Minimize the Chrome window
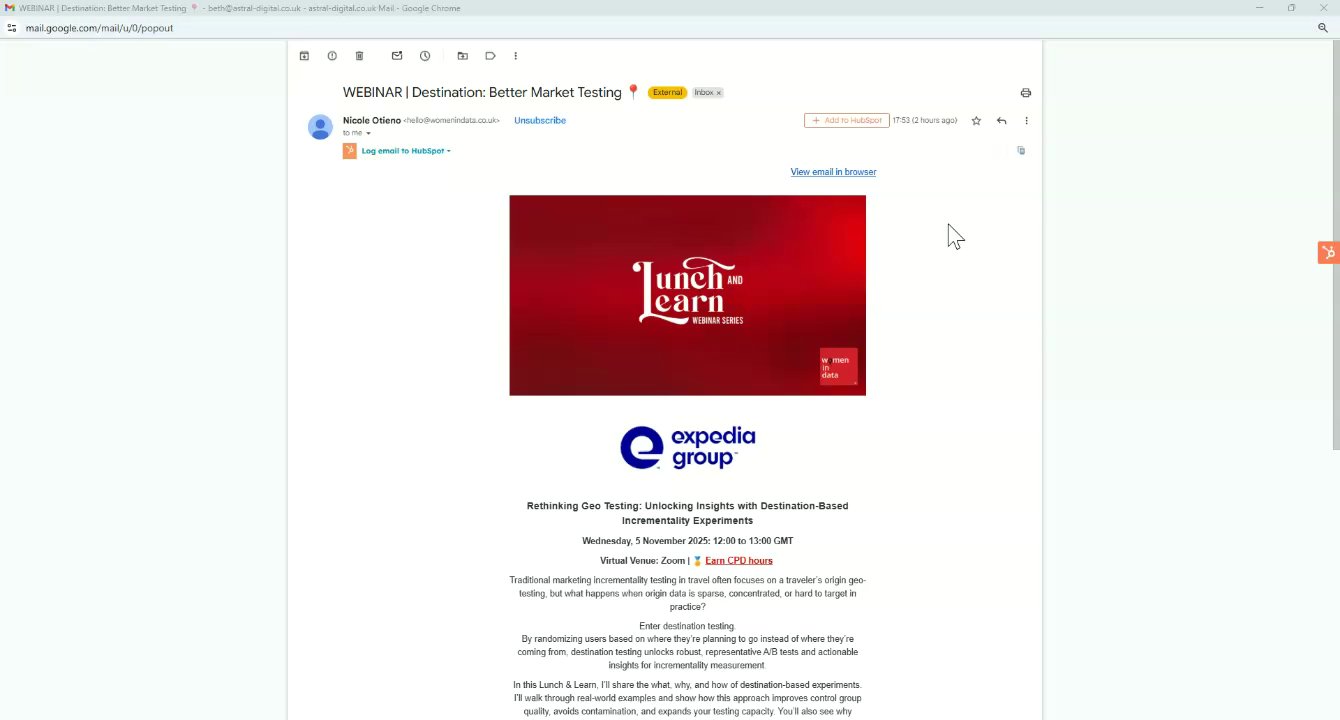Viewport: 1340px width, 720px height. click(x=1260, y=8)
